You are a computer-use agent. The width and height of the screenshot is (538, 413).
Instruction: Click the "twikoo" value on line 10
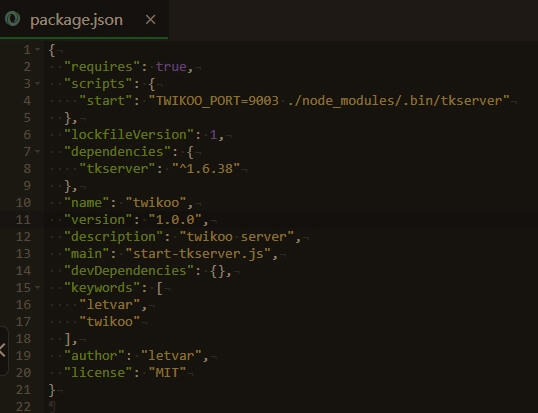coord(156,202)
